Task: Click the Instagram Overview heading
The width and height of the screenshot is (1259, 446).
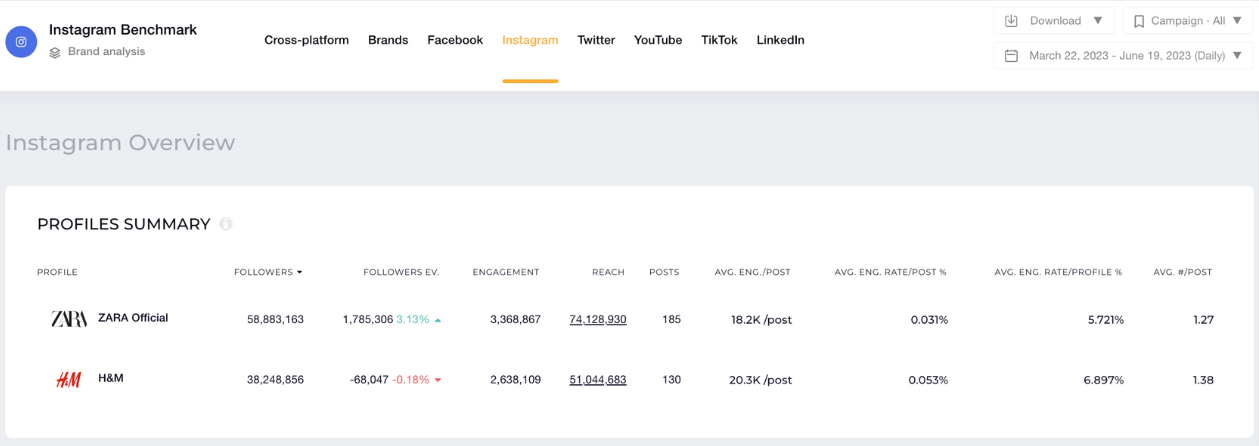Action: [x=120, y=143]
